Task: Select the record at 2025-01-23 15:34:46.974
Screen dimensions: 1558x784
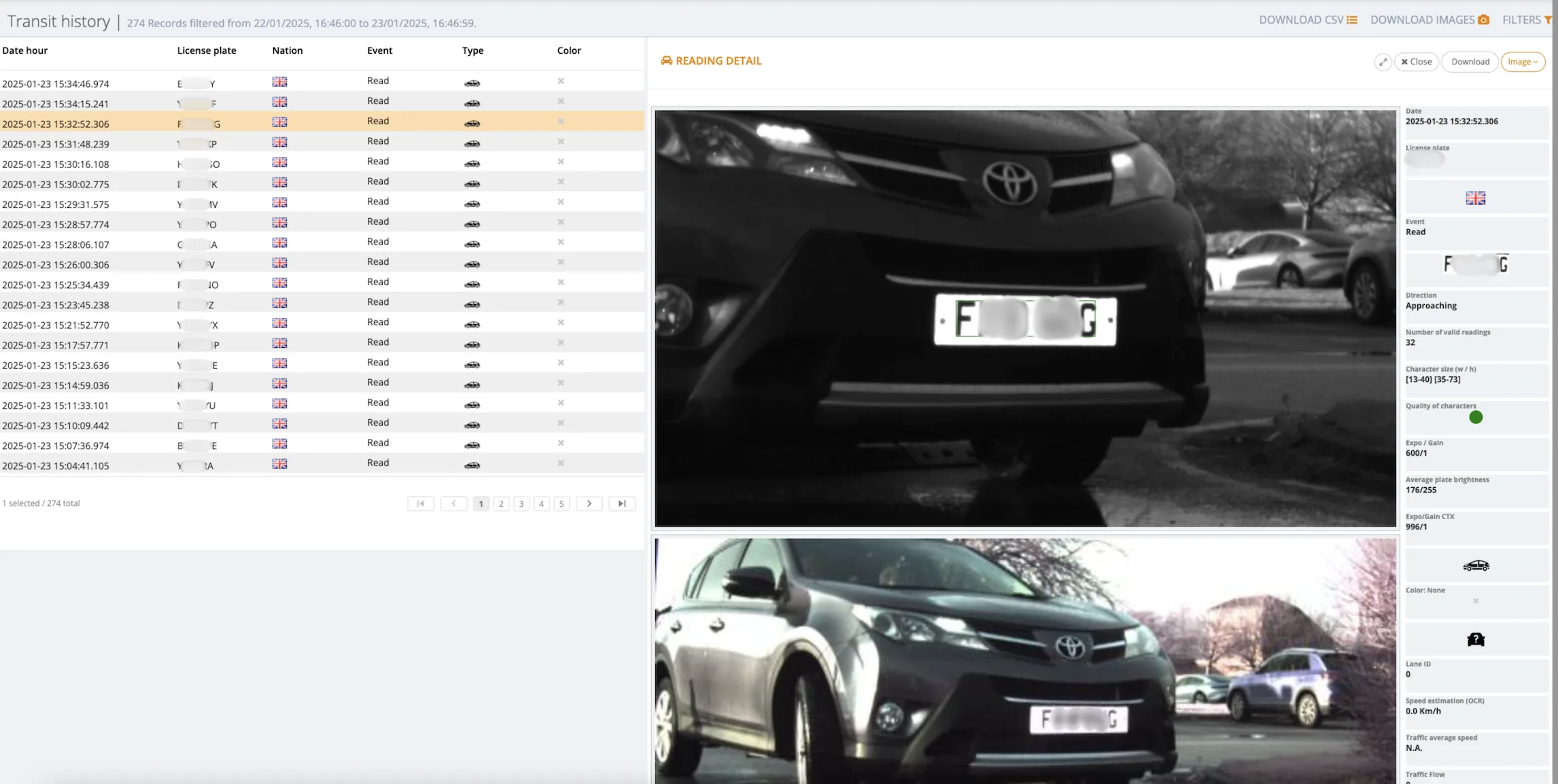Action: 322,82
